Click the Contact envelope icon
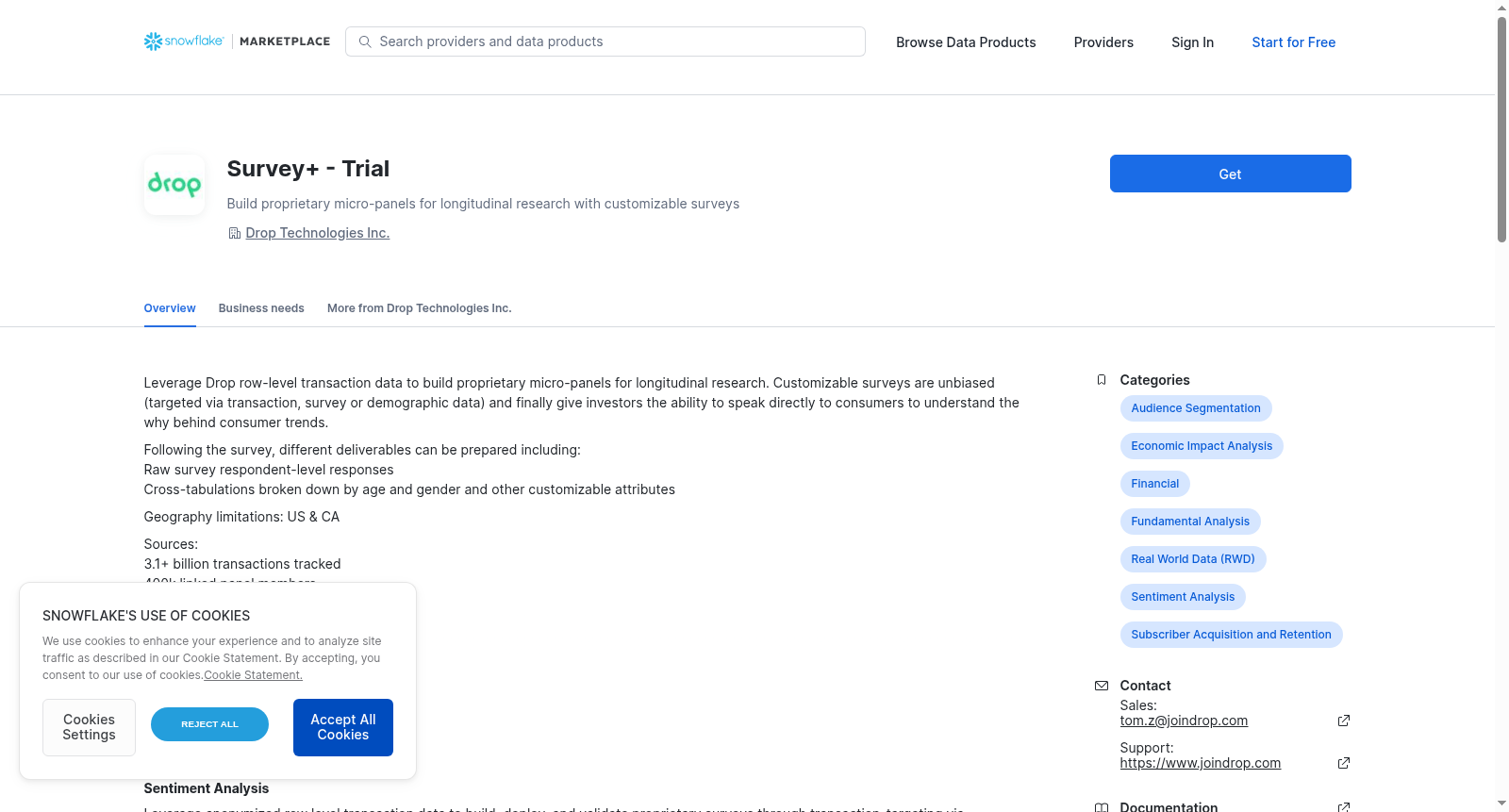The height and width of the screenshot is (812, 1509). [x=1102, y=686]
